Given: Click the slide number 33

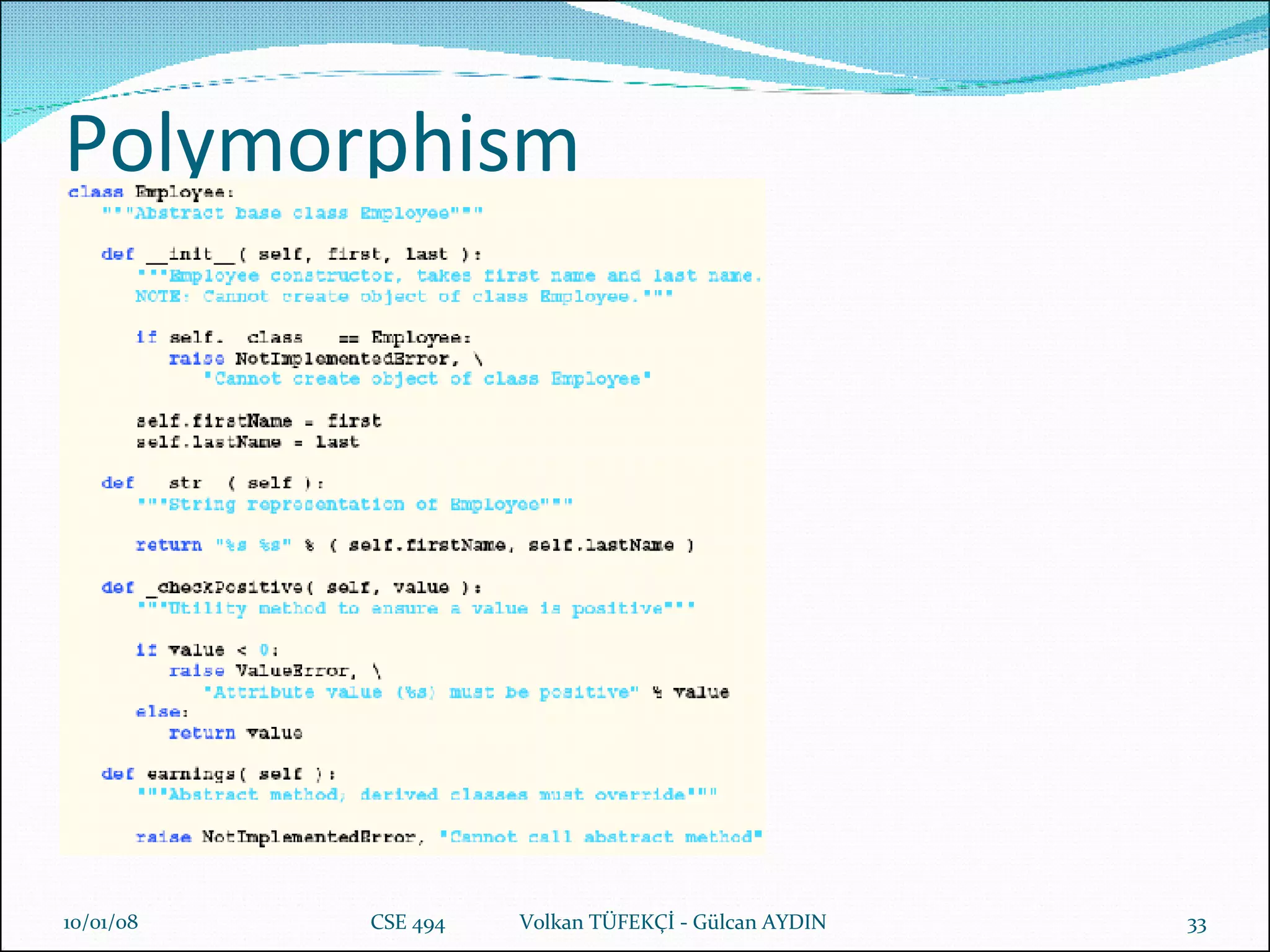Looking at the screenshot, I should coord(1196,925).
